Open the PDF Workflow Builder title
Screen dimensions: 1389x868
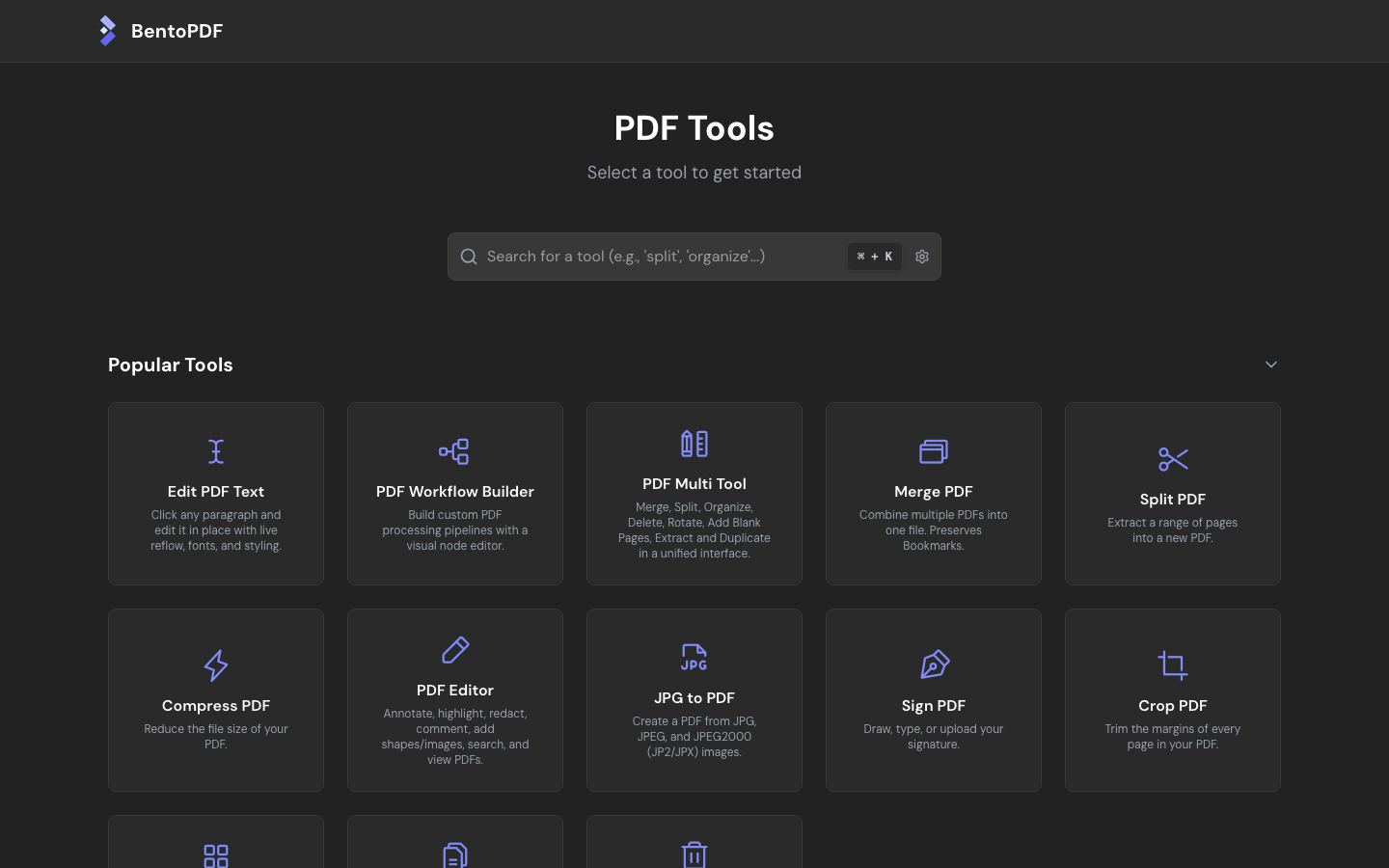point(455,492)
